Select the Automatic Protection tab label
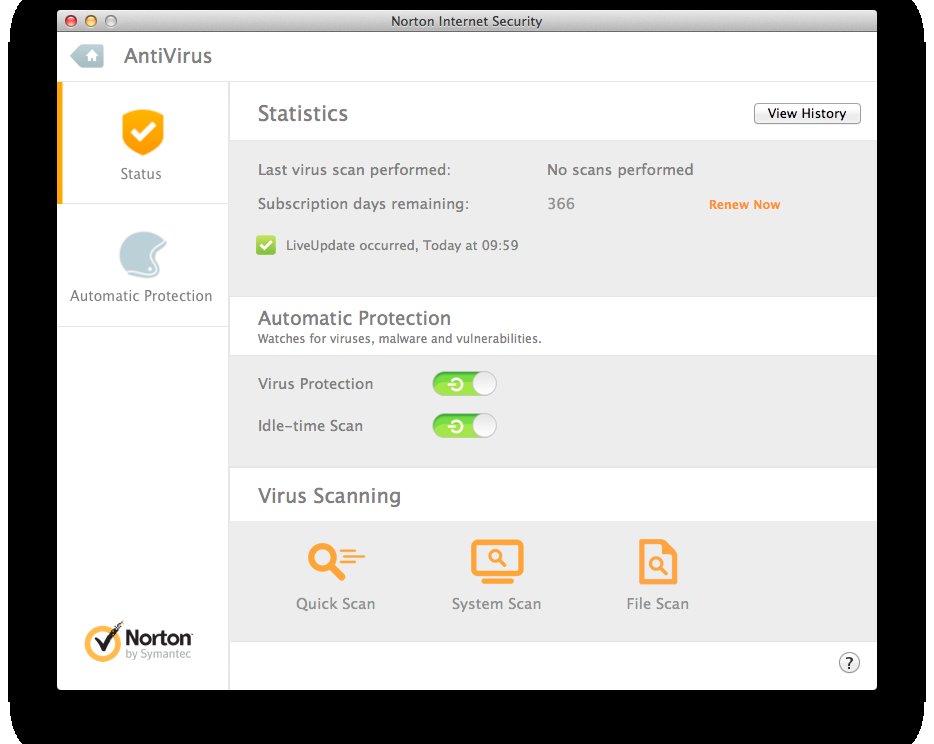934x744 pixels. coord(141,296)
